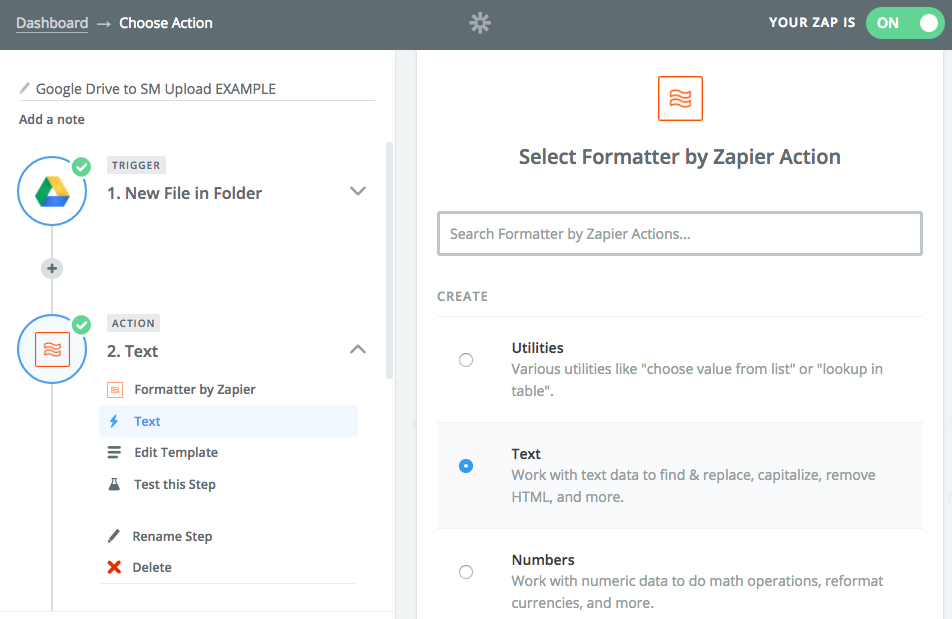This screenshot has width=952, height=619.
Task: Click Add a note
Action: pyautogui.click(x=52, y=120)
